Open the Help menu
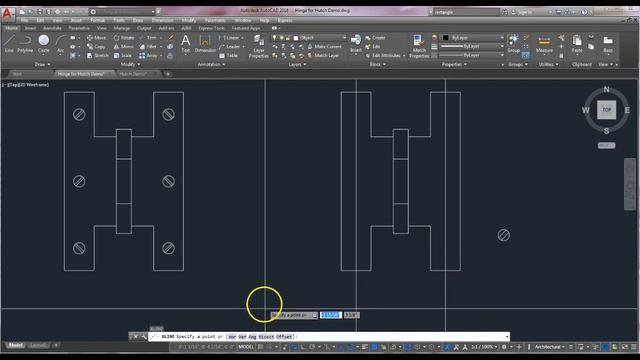Screen dimensions: 640x360 [264, 20]
